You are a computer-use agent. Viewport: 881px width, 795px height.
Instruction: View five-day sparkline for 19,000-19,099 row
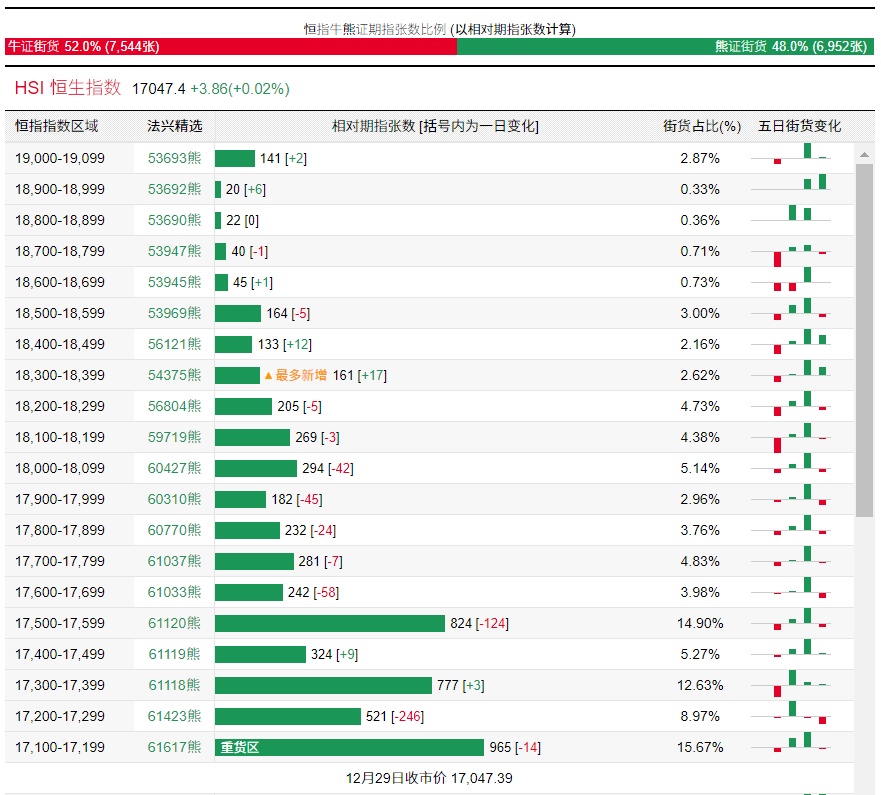[x=800, y=158]
